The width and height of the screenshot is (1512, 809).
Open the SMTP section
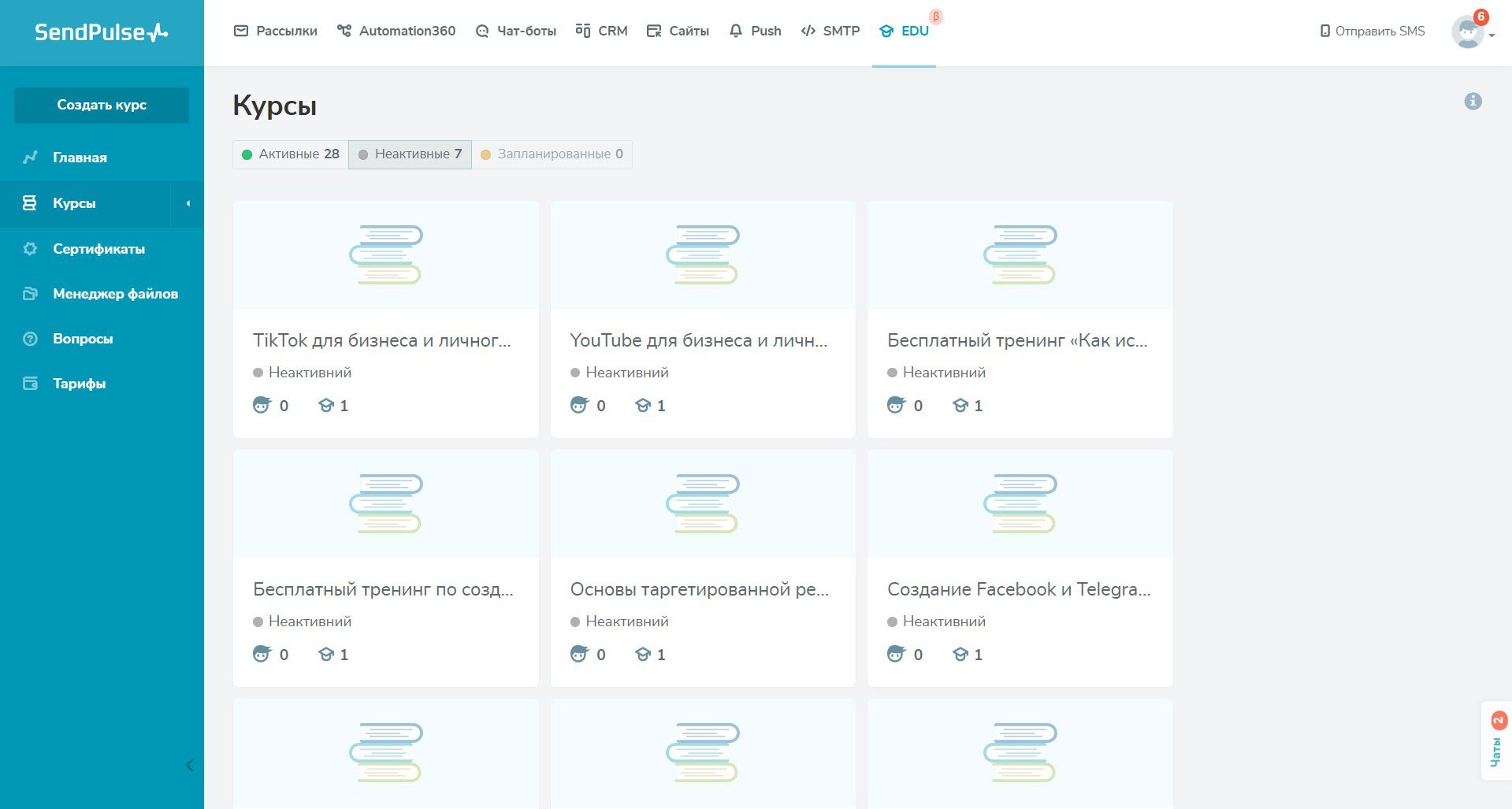(830, 31)
